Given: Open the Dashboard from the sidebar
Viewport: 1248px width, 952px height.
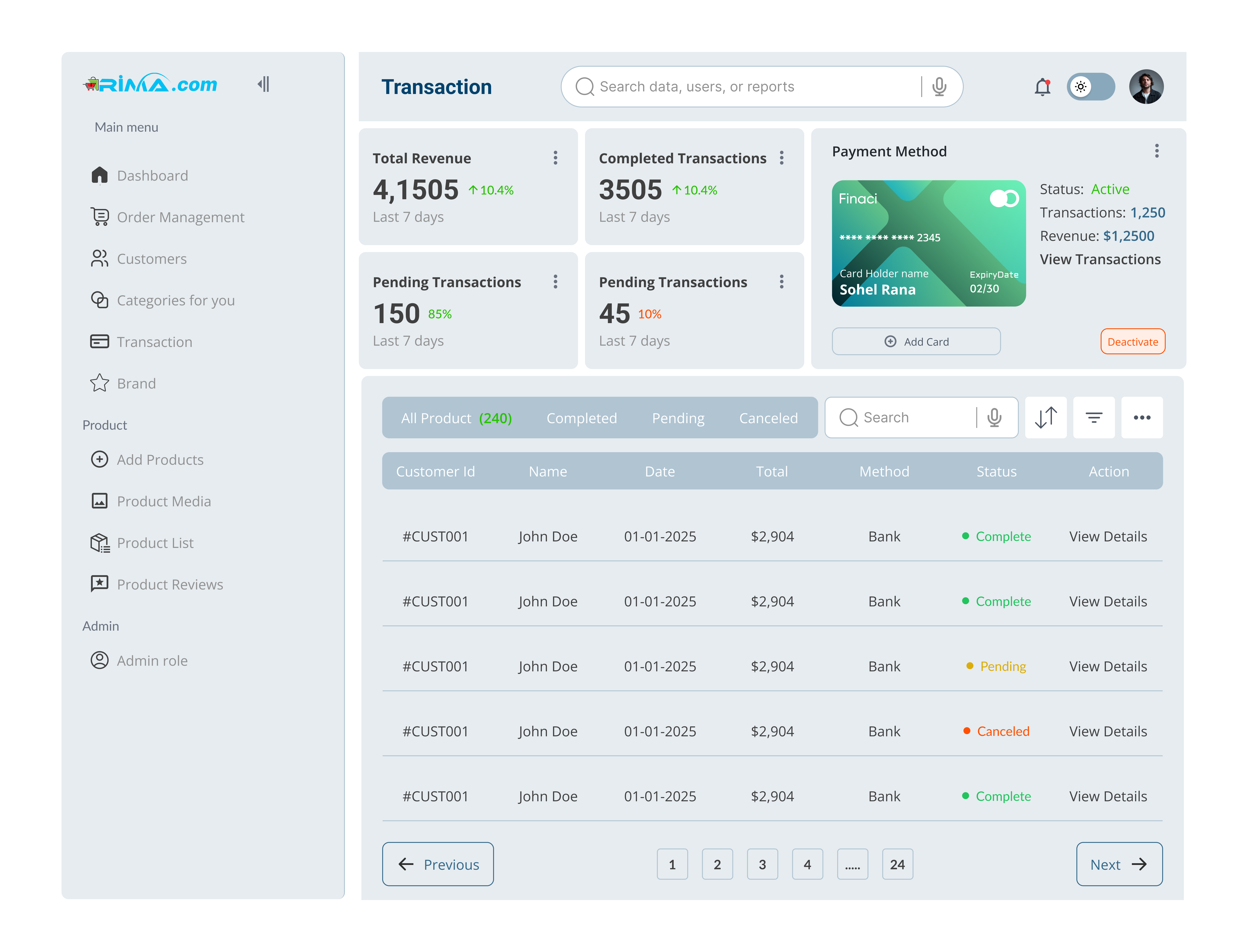Looking at the screenshot, I should [153, 175].
